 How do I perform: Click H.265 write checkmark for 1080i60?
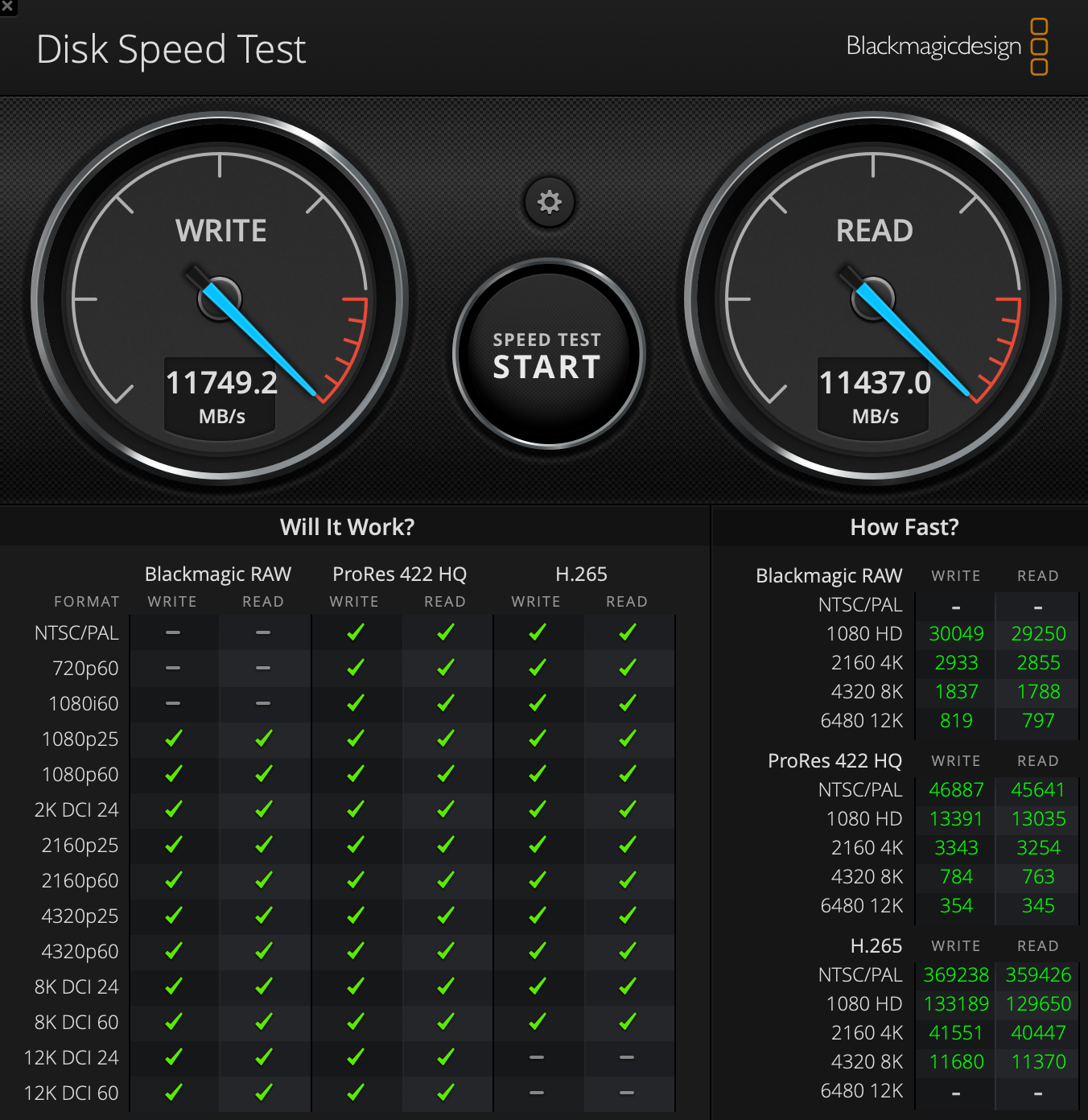click(537, 703)
